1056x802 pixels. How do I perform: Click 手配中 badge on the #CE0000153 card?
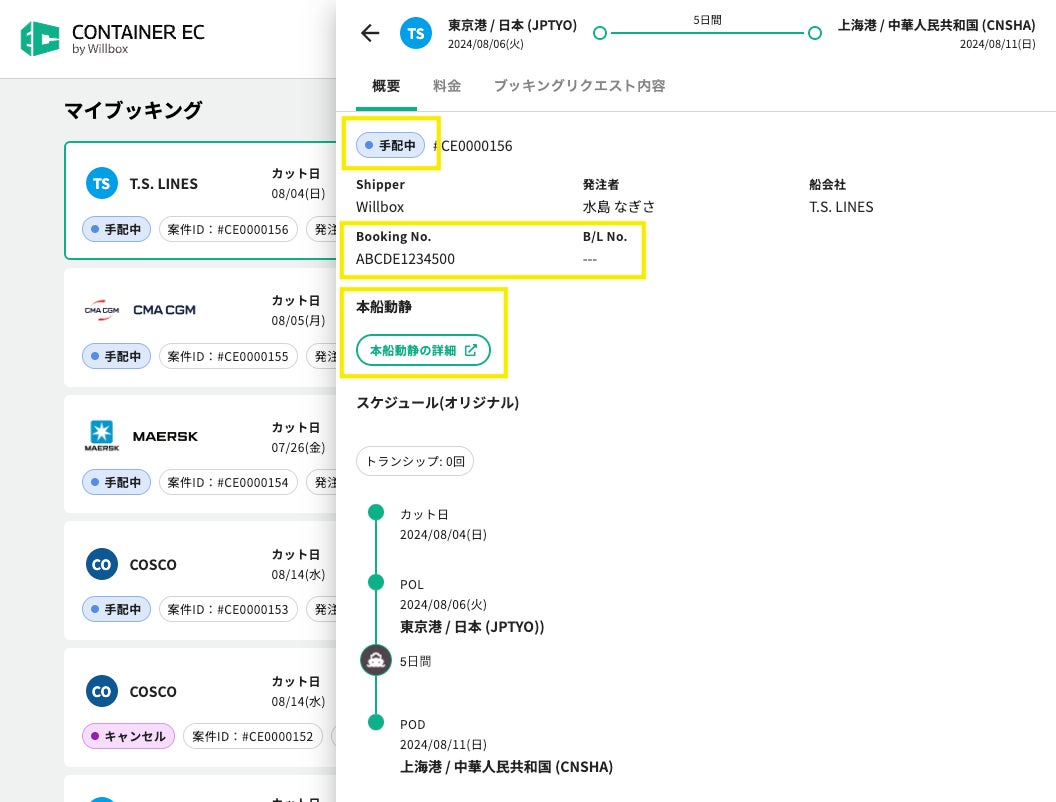point(117,609)
